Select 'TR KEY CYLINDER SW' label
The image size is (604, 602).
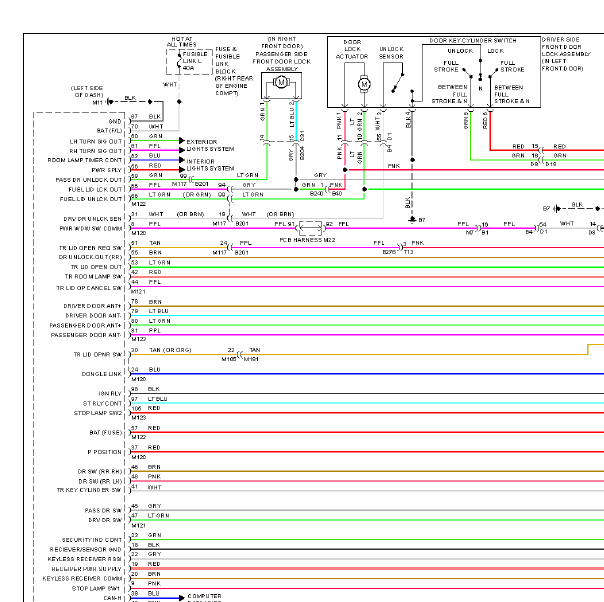pos(89,490)
